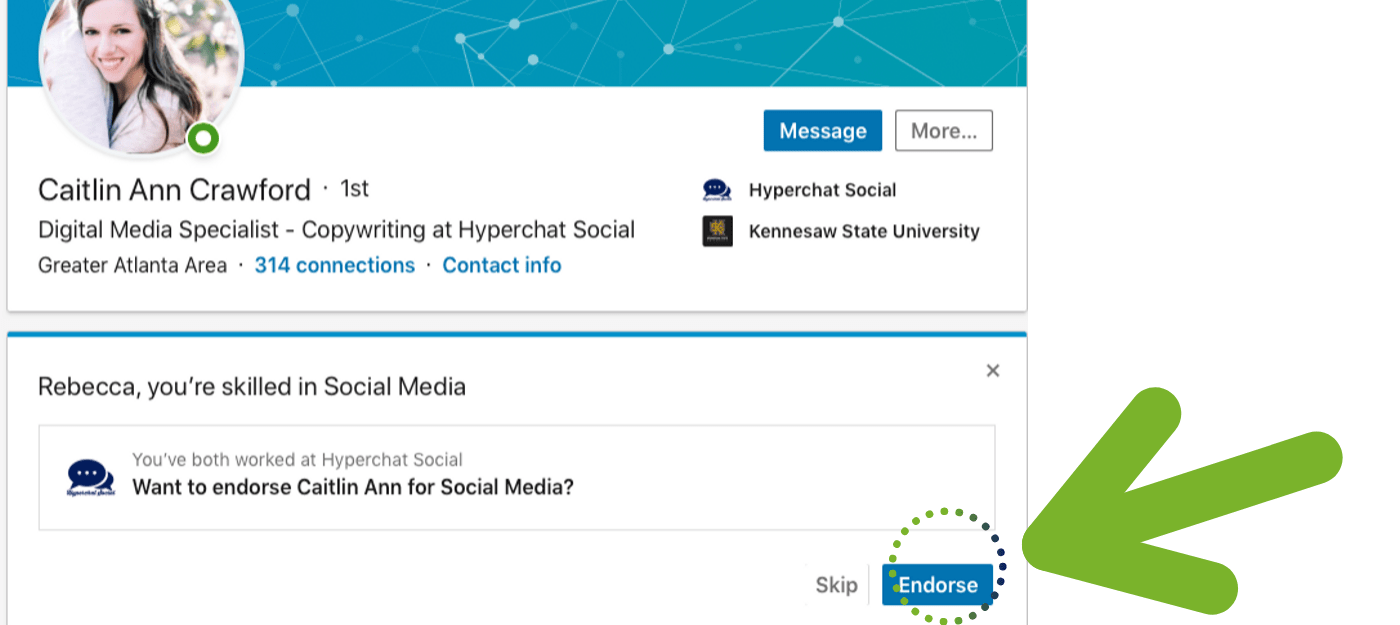Click the headline Digital Media Specialist text
This screenshot has height=625, width=1400.
336,229
